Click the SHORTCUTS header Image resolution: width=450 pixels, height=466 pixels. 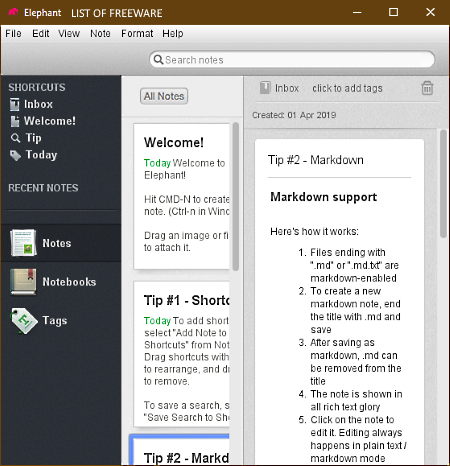pos(37,87)
